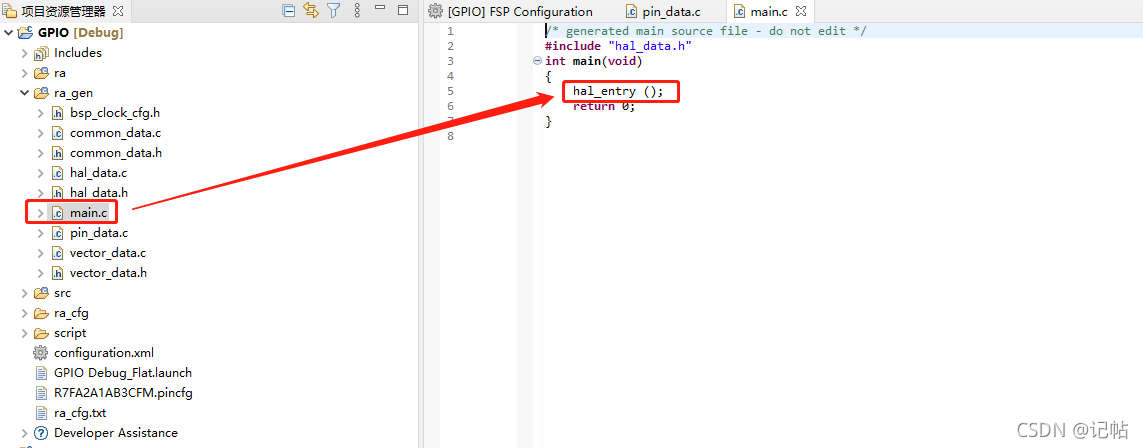
Task: Collapse the GPIO [Debug] project node
Action: (x=8, y=33)
